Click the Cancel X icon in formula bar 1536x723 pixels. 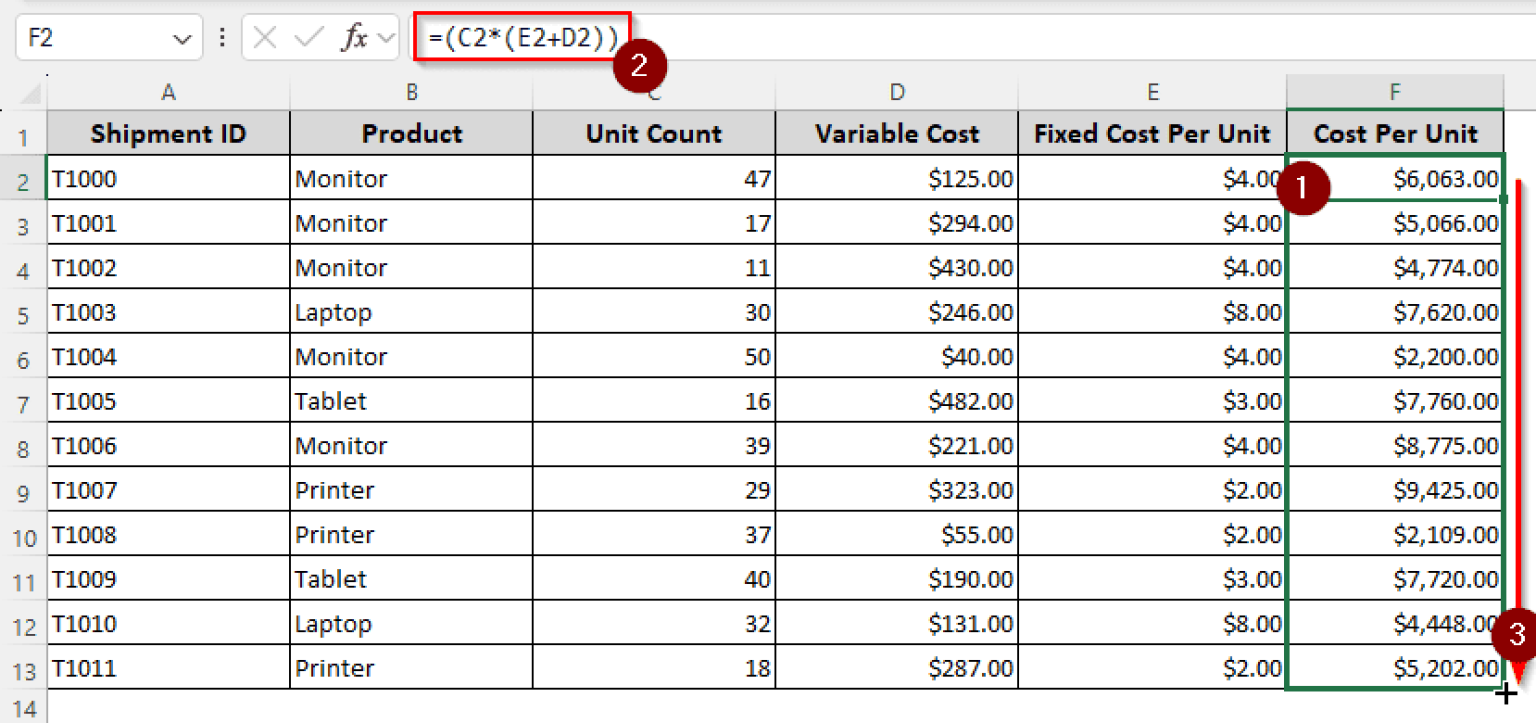click(x=265, y=39)
